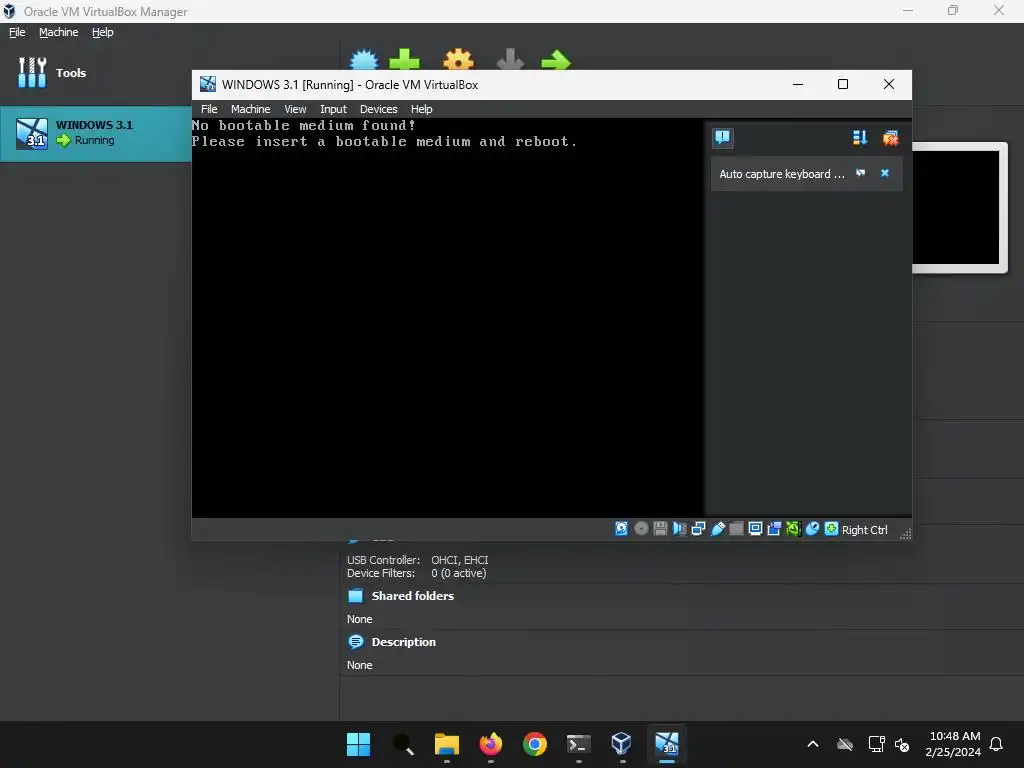The width and height of the screenshot is (1024, 768).
Task: Open File Explorer from the taskbar
Action: pyautogui.click(x=447, y=744)
